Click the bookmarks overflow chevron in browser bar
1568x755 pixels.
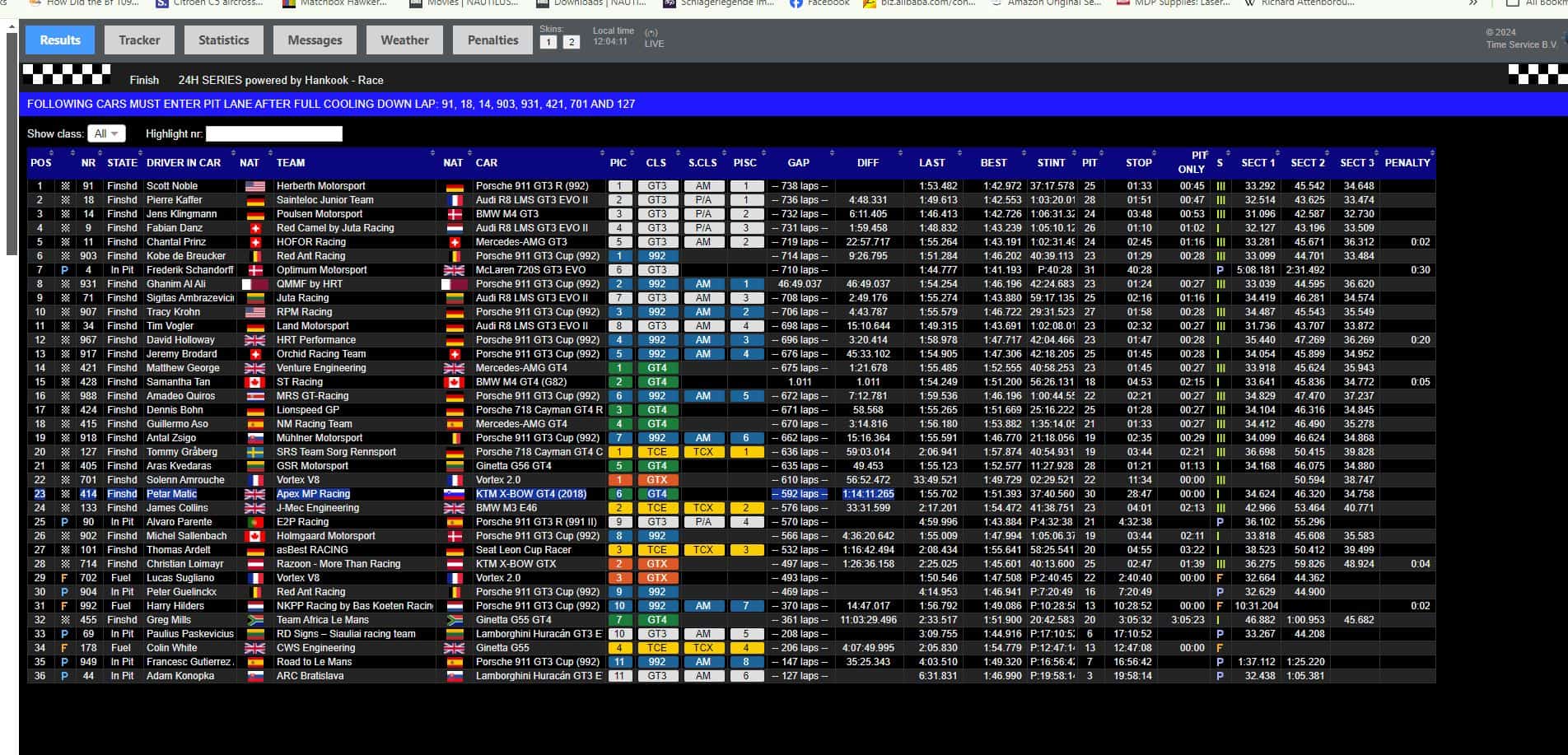click(x=1473, y=3)
